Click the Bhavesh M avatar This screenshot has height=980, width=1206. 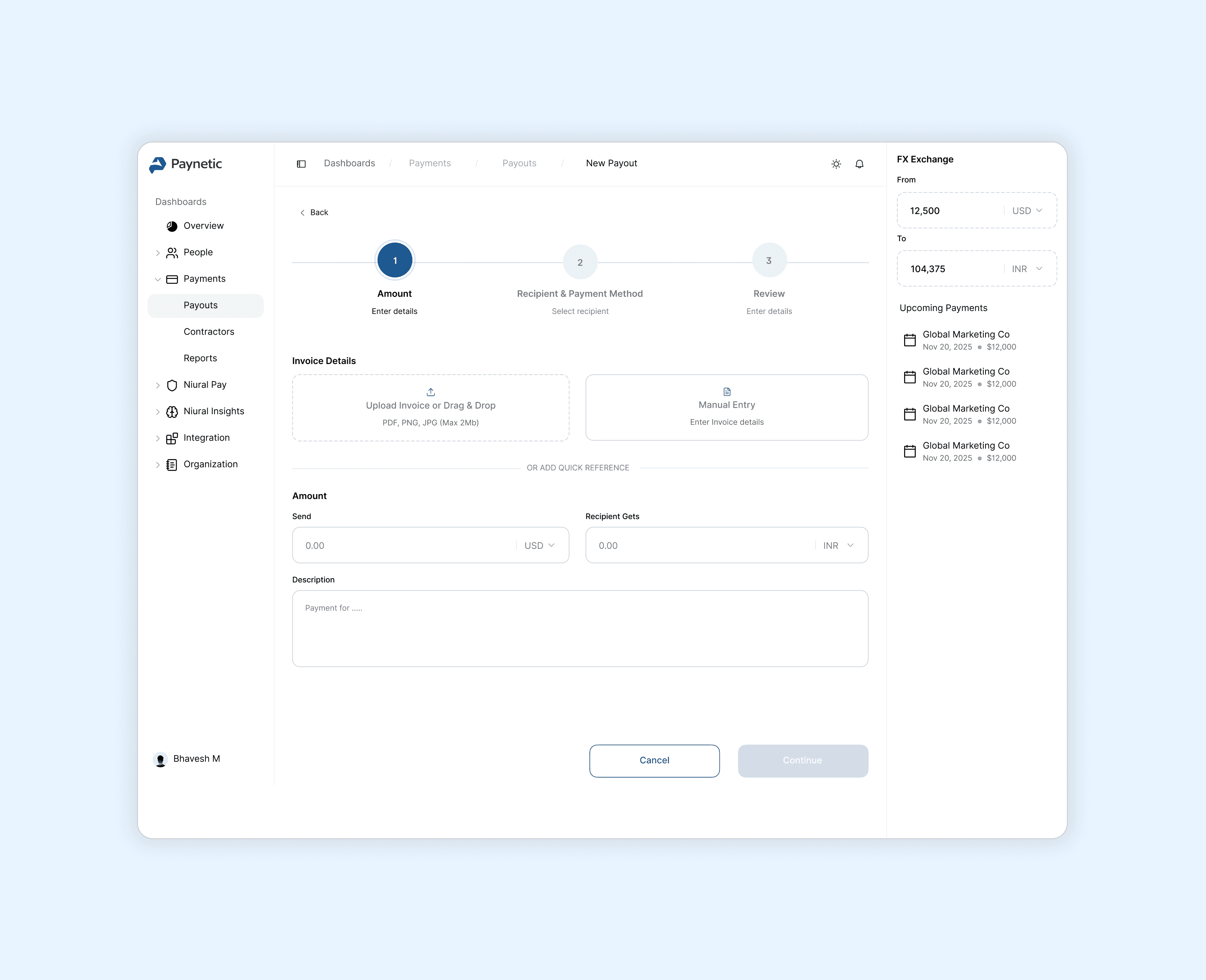pyautogui.click(x=160, y=759)
